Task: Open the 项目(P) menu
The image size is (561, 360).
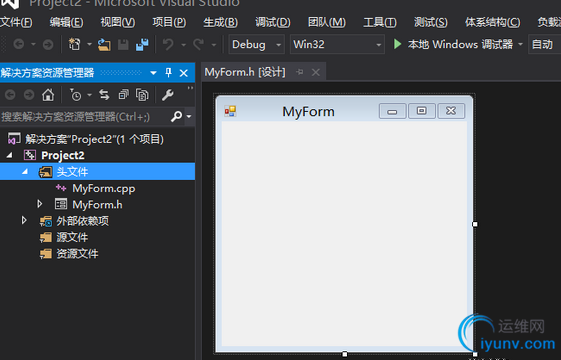Action: pyautogui.click(x=169, y=22)
